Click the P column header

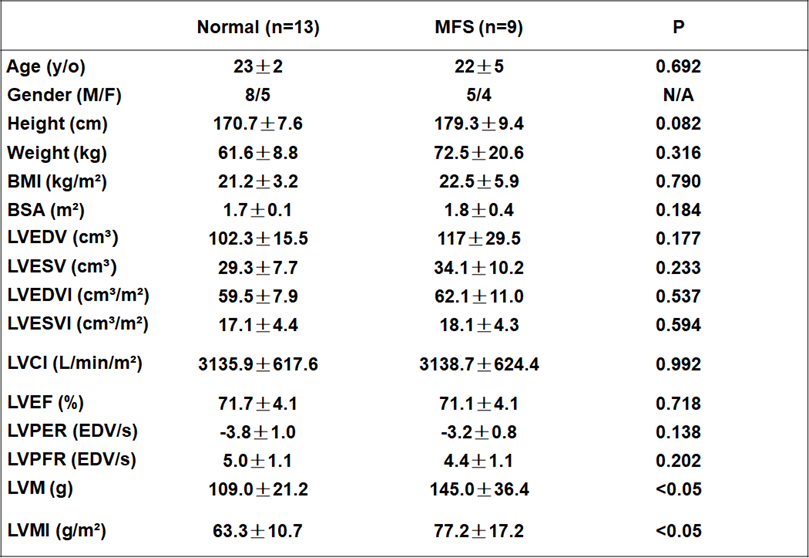point(678,27)
